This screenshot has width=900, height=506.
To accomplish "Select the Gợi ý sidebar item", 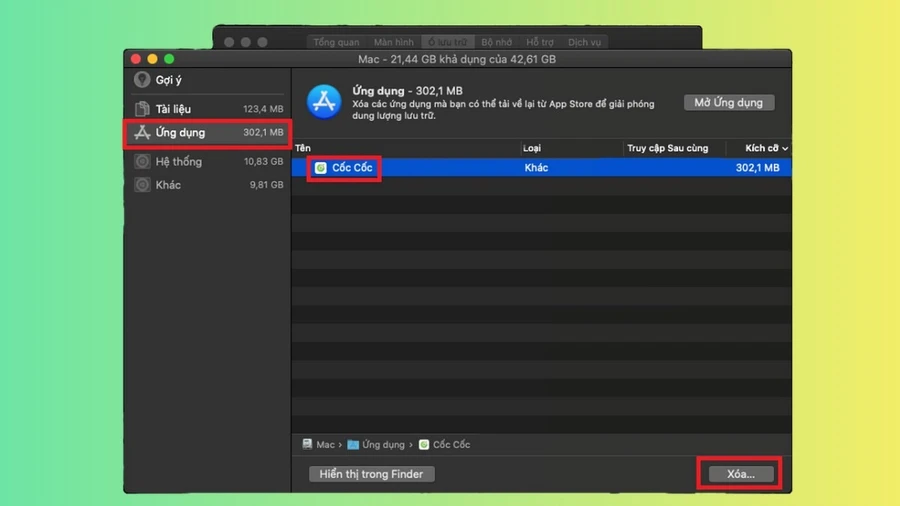I will pyautogui.click(x=208, y=80).
